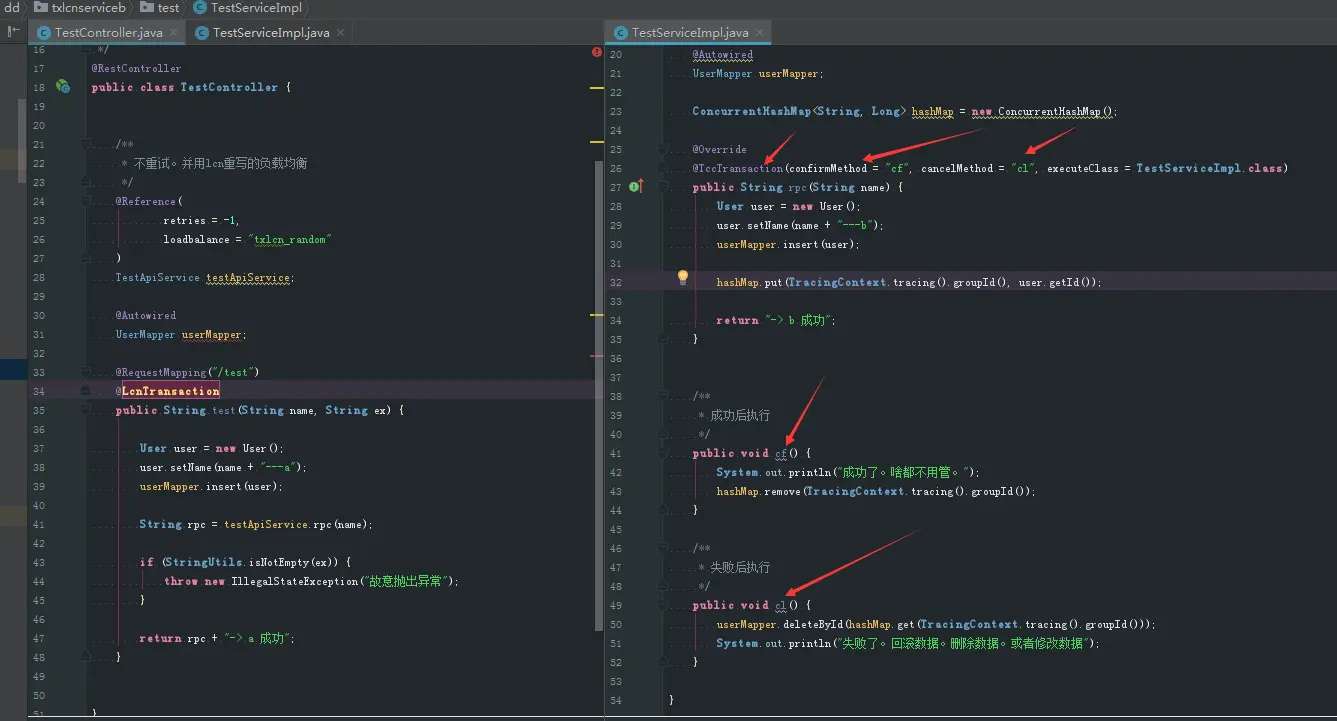Viewport: 1337px width, 721px height.
Task: Open the test folder breadcrumb
Action: coord(160,8)
